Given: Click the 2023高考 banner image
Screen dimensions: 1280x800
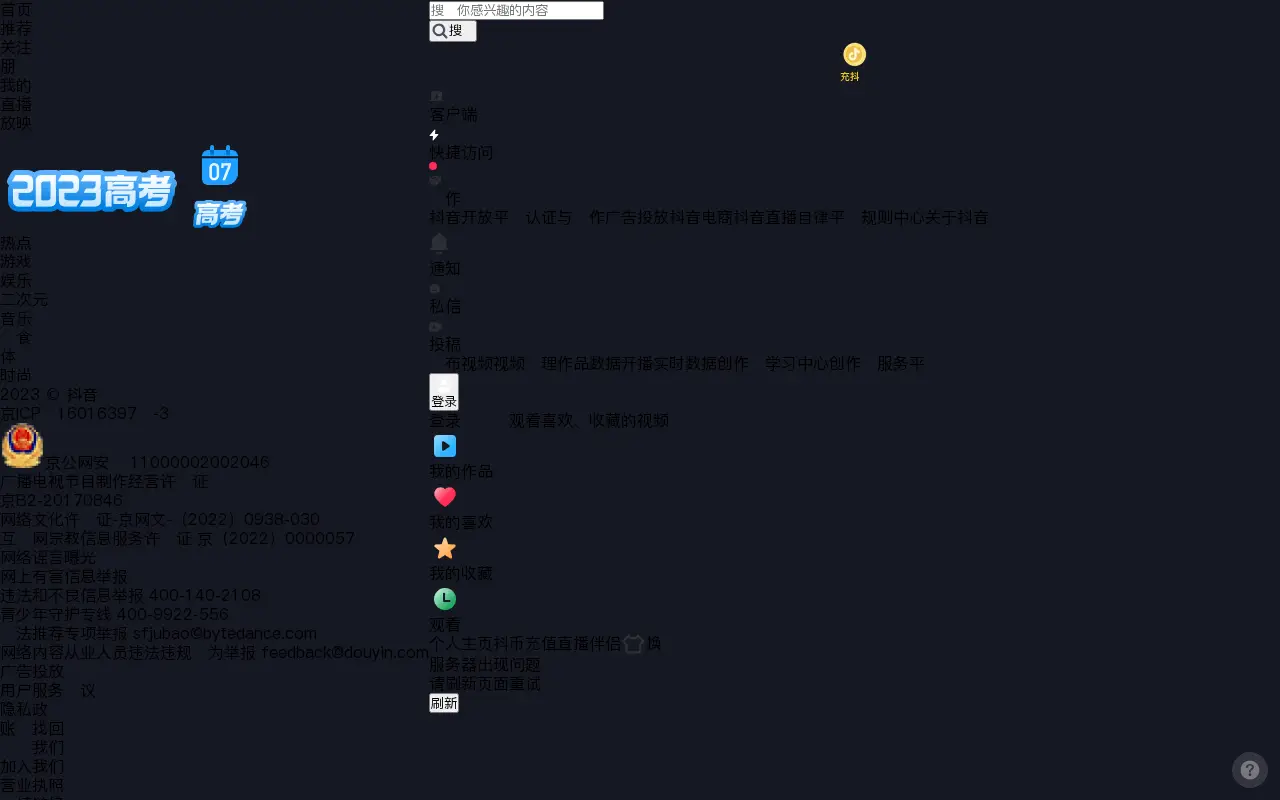Looking at the screenshot, I should point(92,191).
